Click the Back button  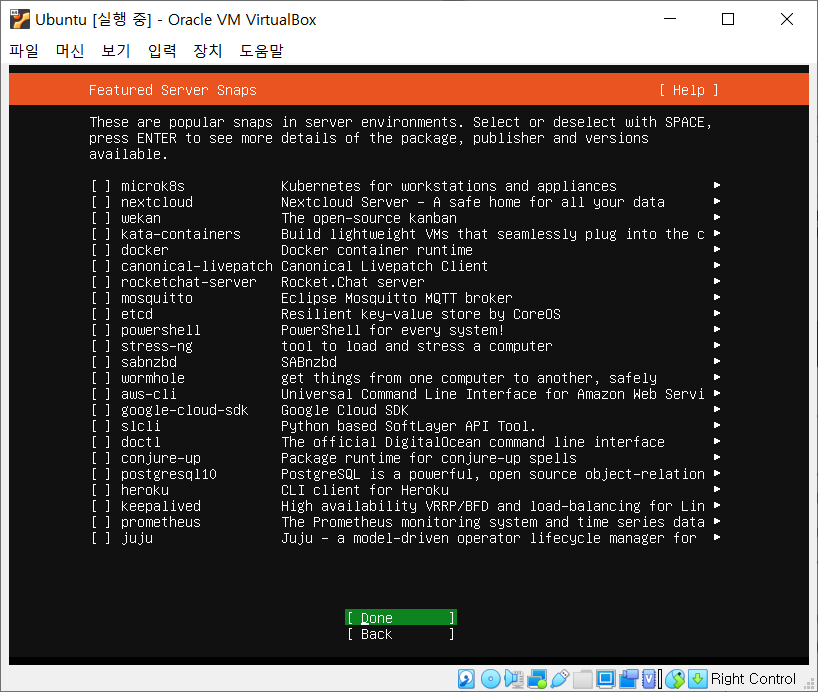pos(401,634)
